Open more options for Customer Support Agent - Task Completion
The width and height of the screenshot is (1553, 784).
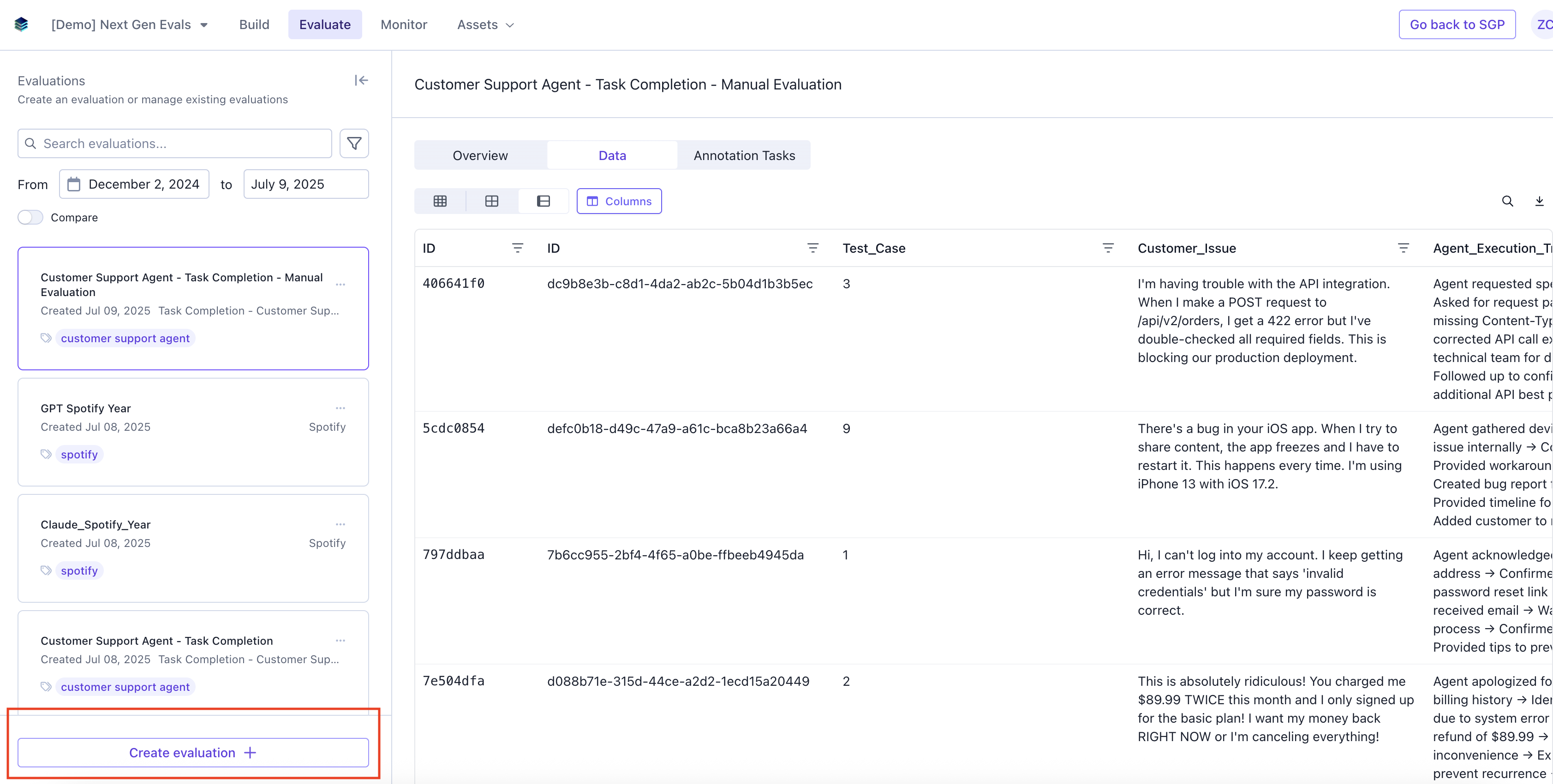340,641
